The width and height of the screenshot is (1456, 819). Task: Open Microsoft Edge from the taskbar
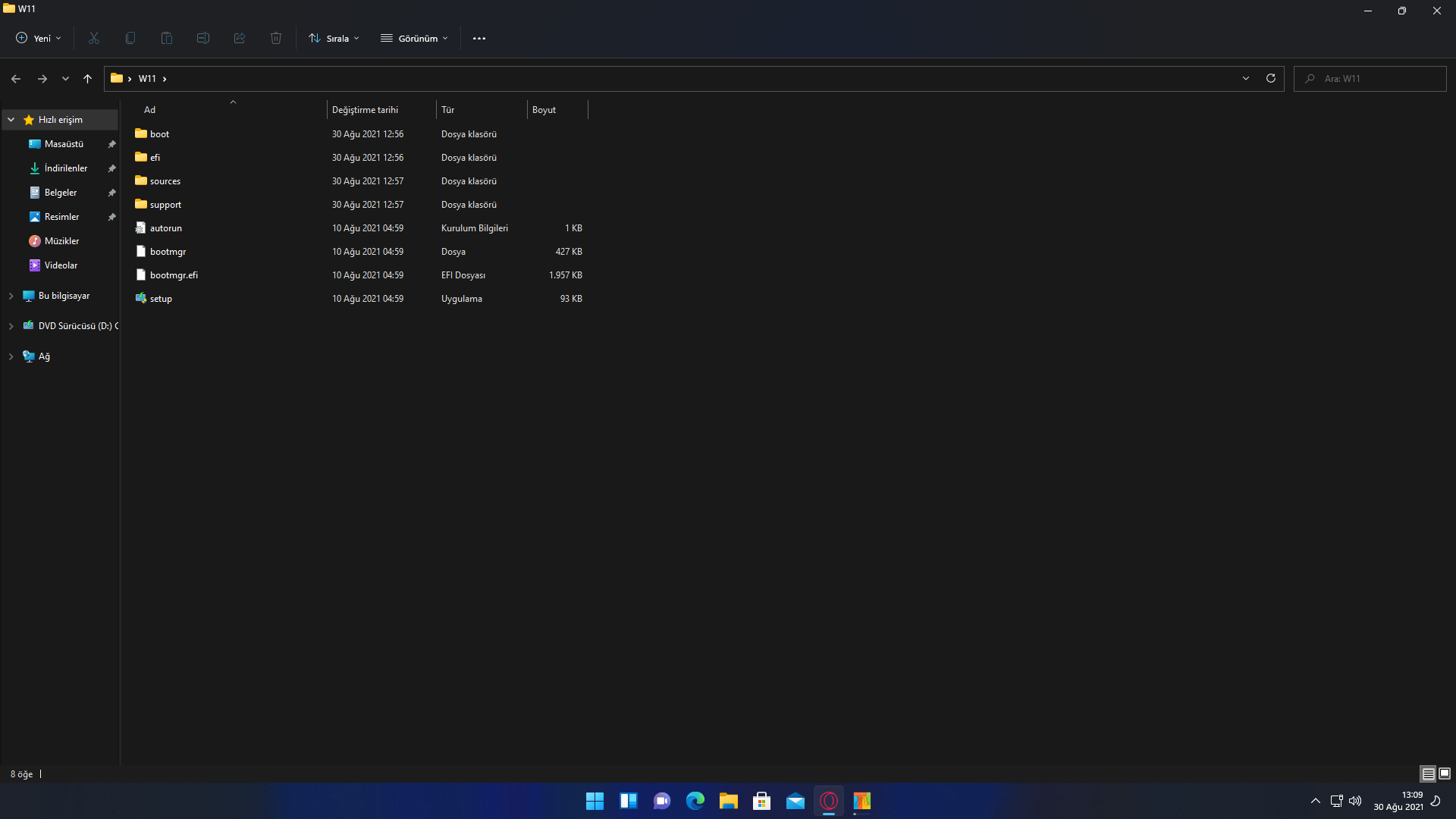coord(695,801)
